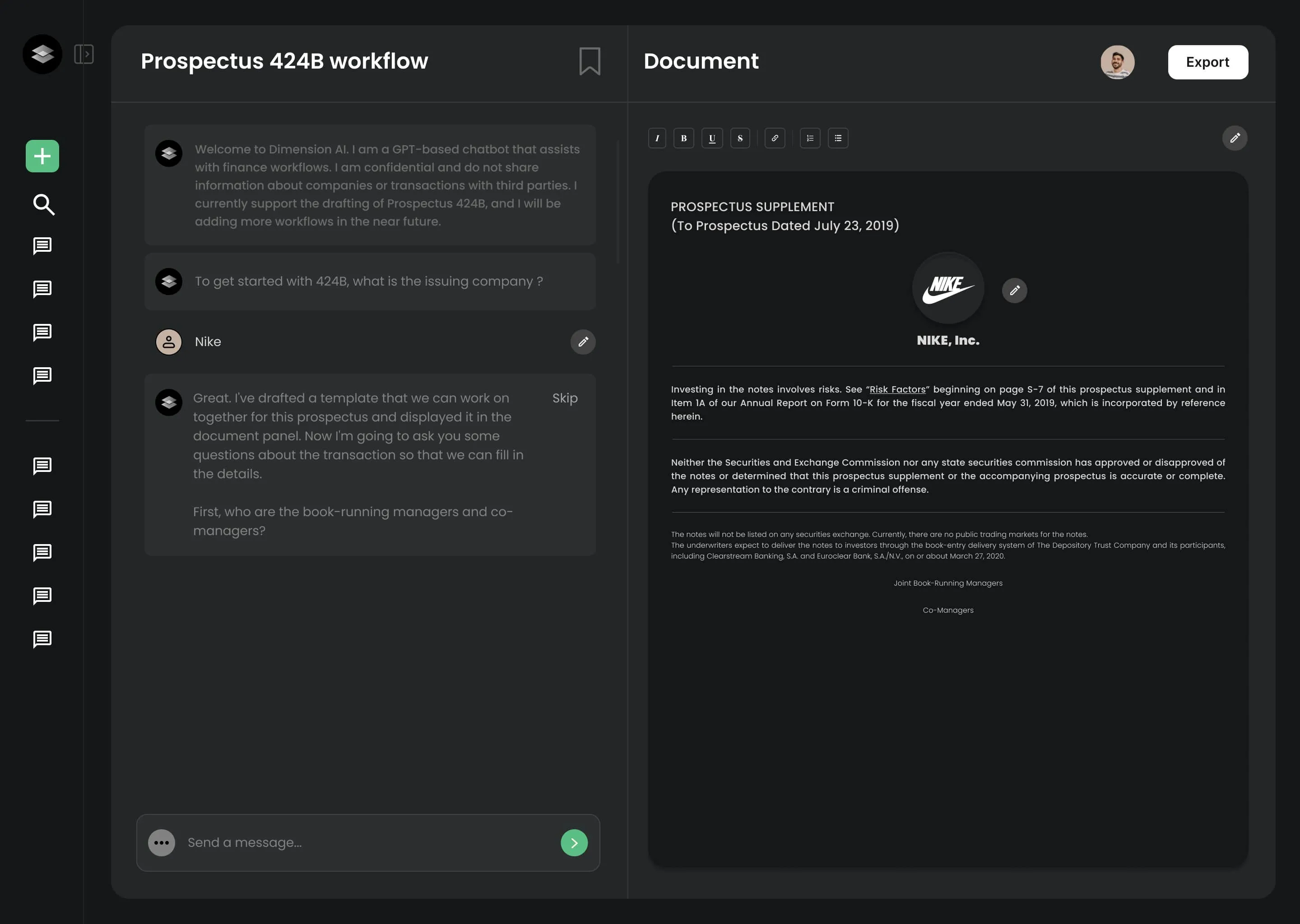This screenshot has width=1300, height=924.
Task: Insert a hyperlink using the link icon
Action: pyautogui.click(x=775, y=138)
